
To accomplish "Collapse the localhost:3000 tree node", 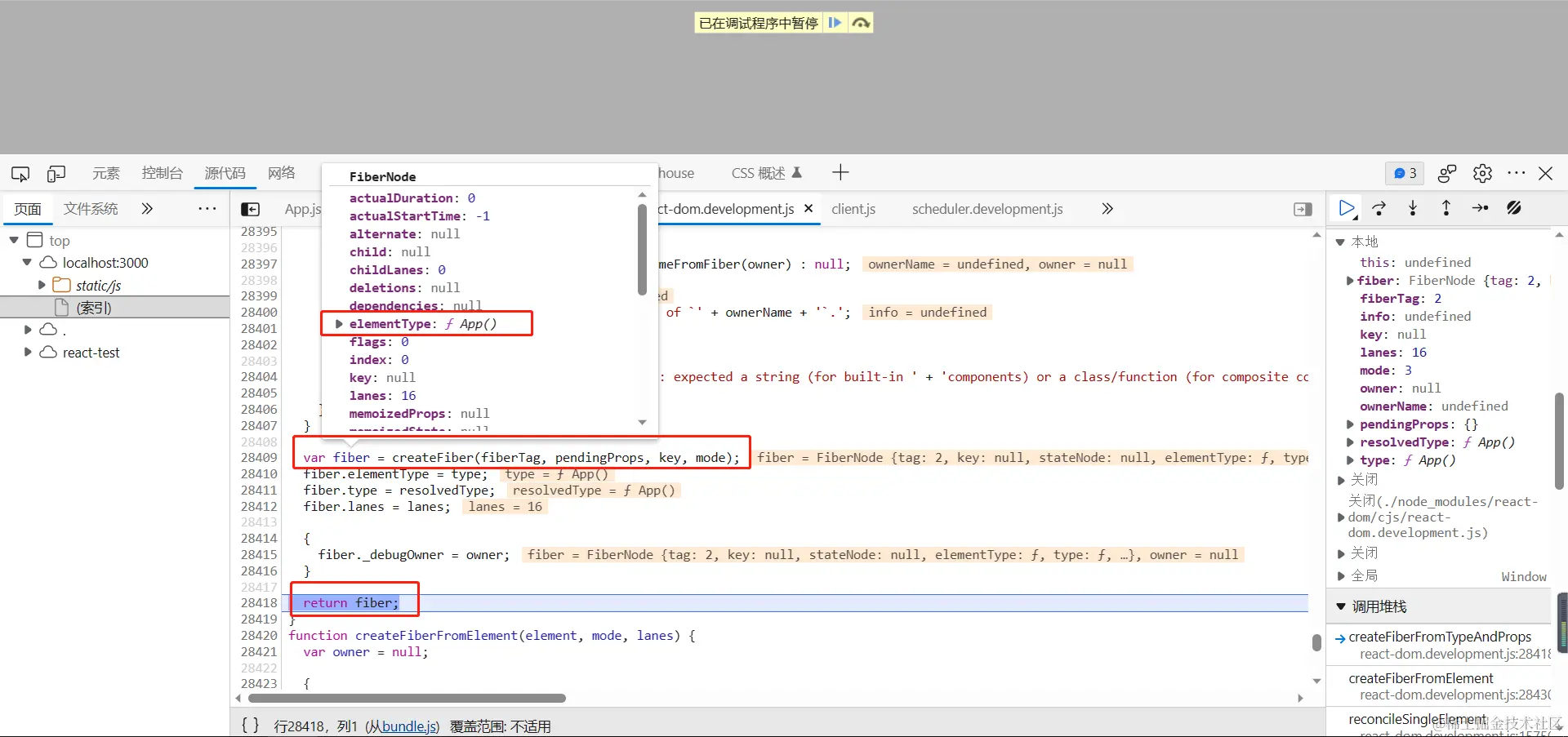I will 27,263.
